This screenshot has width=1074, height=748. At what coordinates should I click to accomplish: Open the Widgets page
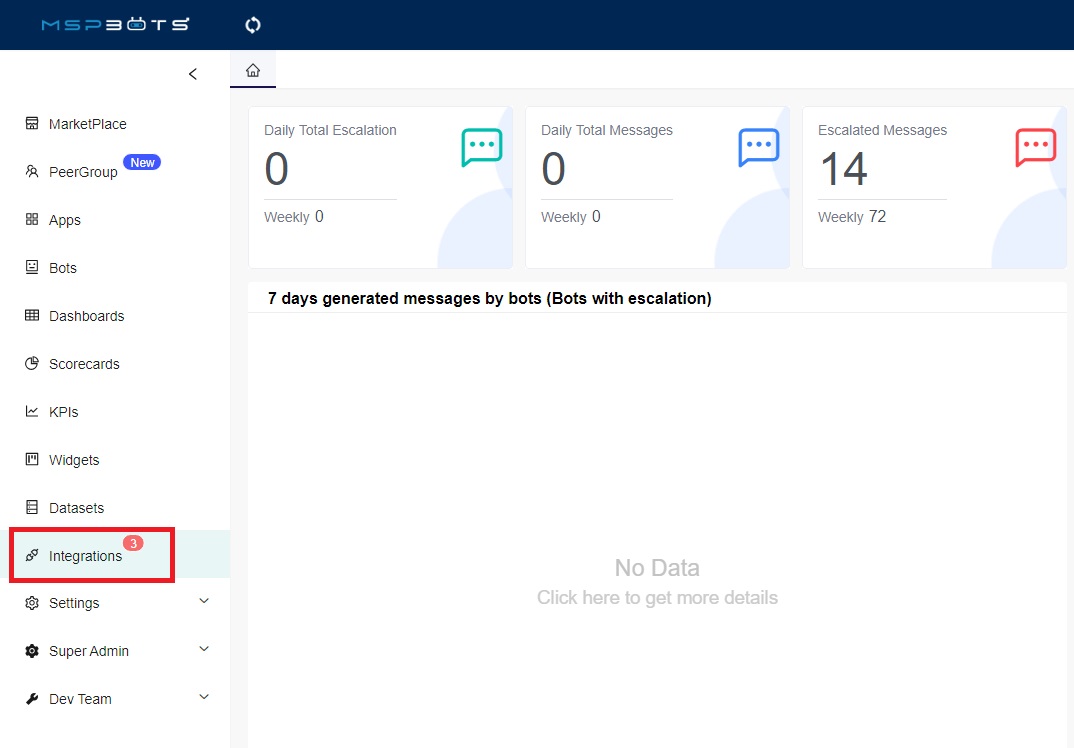74,460
